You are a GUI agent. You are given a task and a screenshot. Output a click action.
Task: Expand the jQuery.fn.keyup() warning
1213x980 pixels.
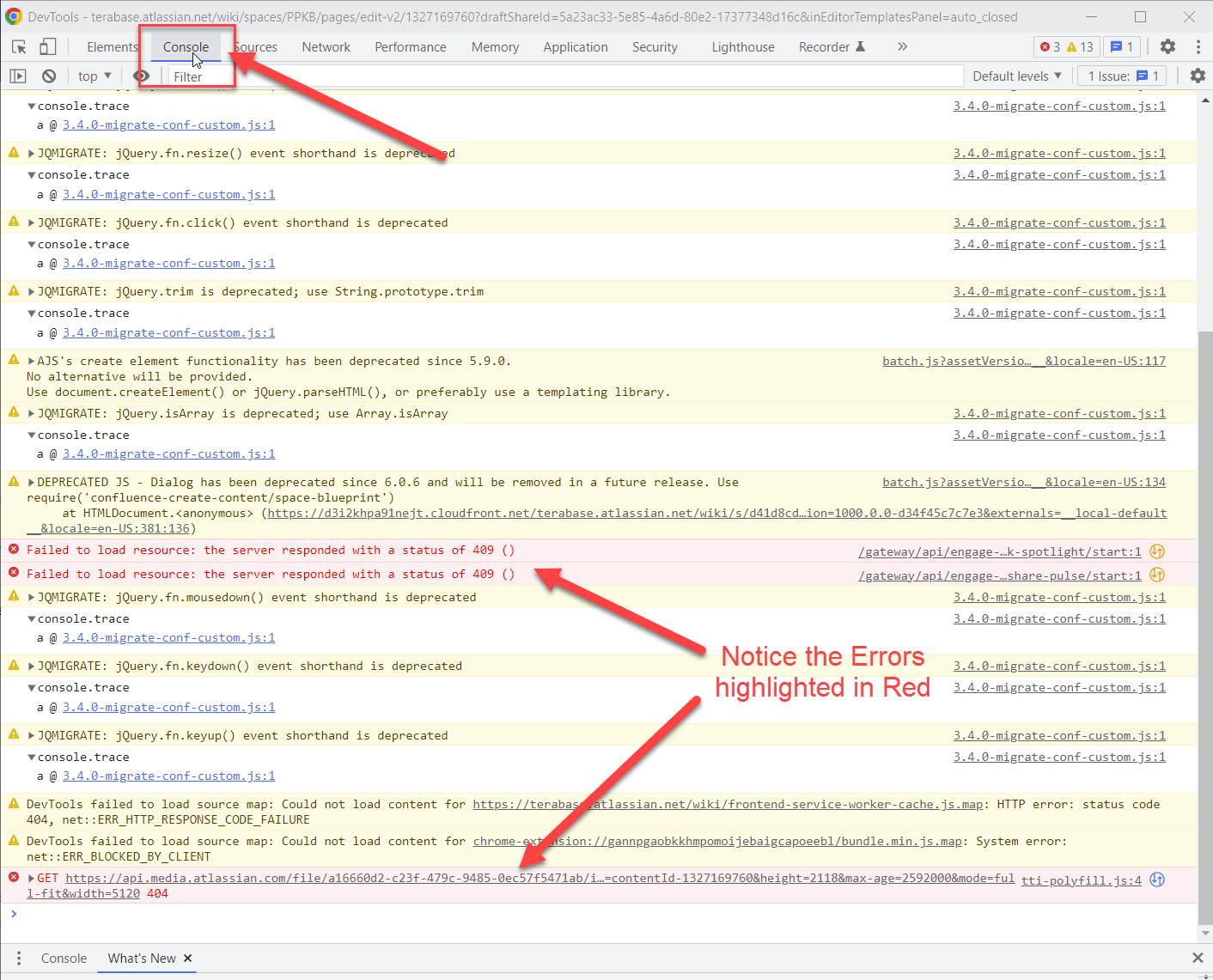[32, 735]
